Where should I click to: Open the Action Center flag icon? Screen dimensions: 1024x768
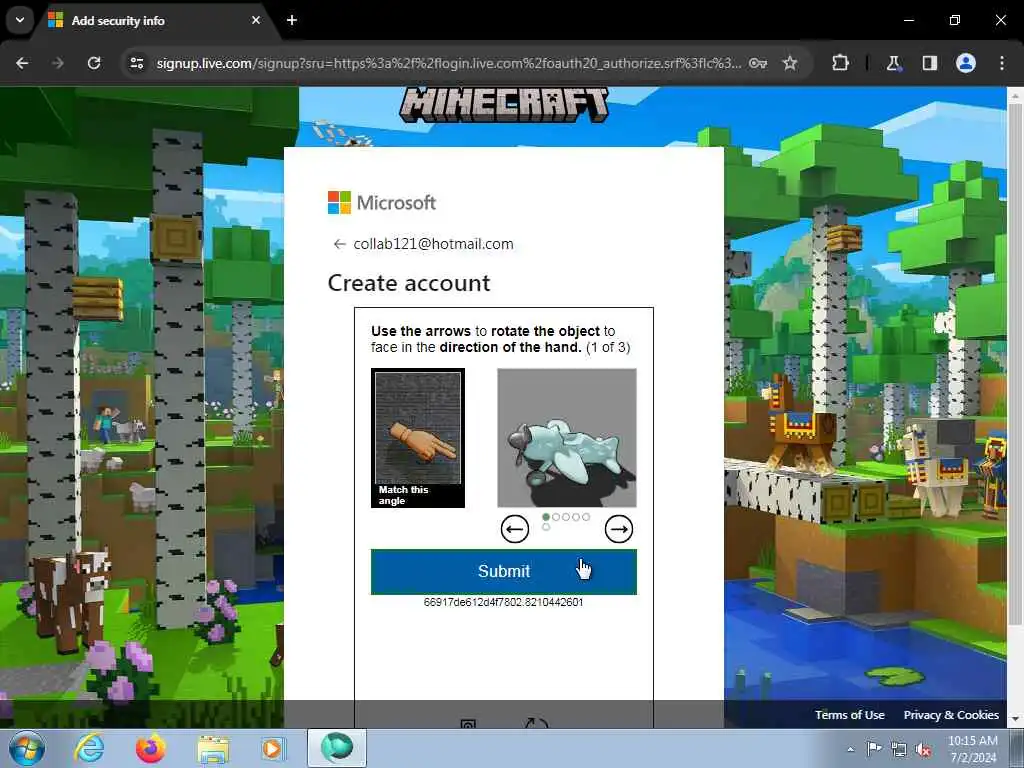point(874,749)
